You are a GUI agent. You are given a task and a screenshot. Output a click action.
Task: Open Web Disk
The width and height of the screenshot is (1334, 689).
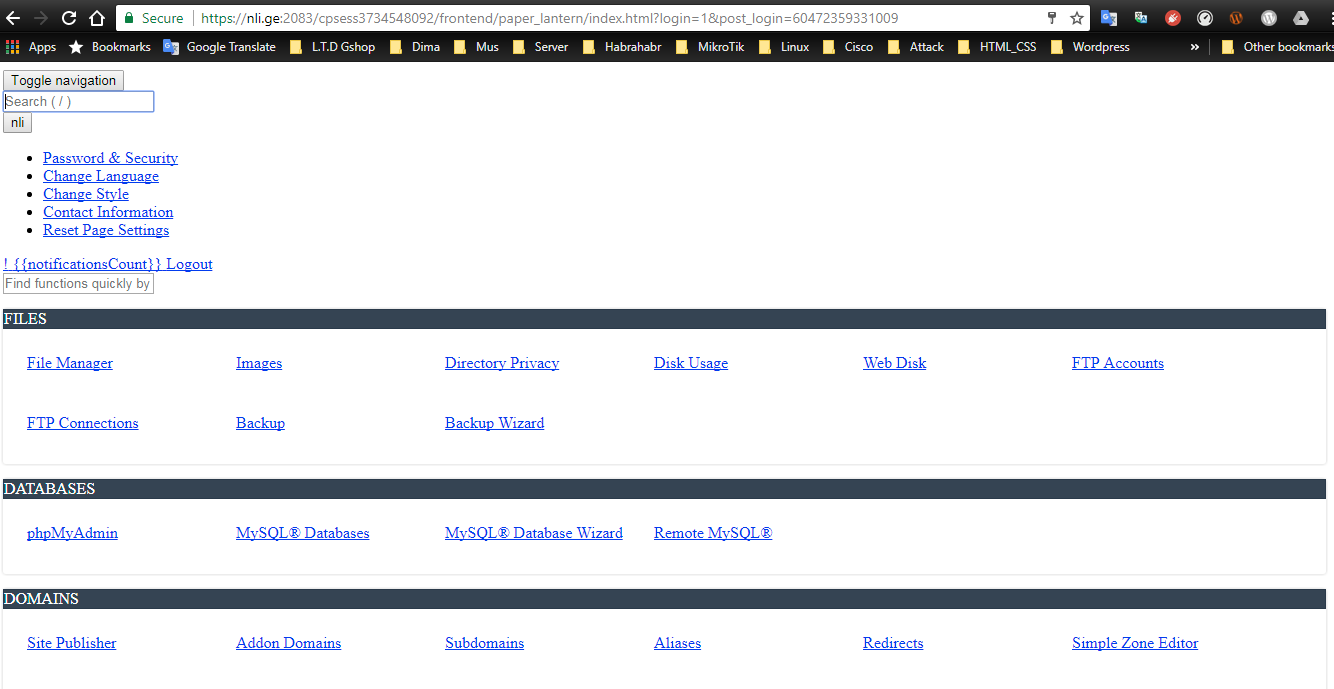click(x=895, y=363)
